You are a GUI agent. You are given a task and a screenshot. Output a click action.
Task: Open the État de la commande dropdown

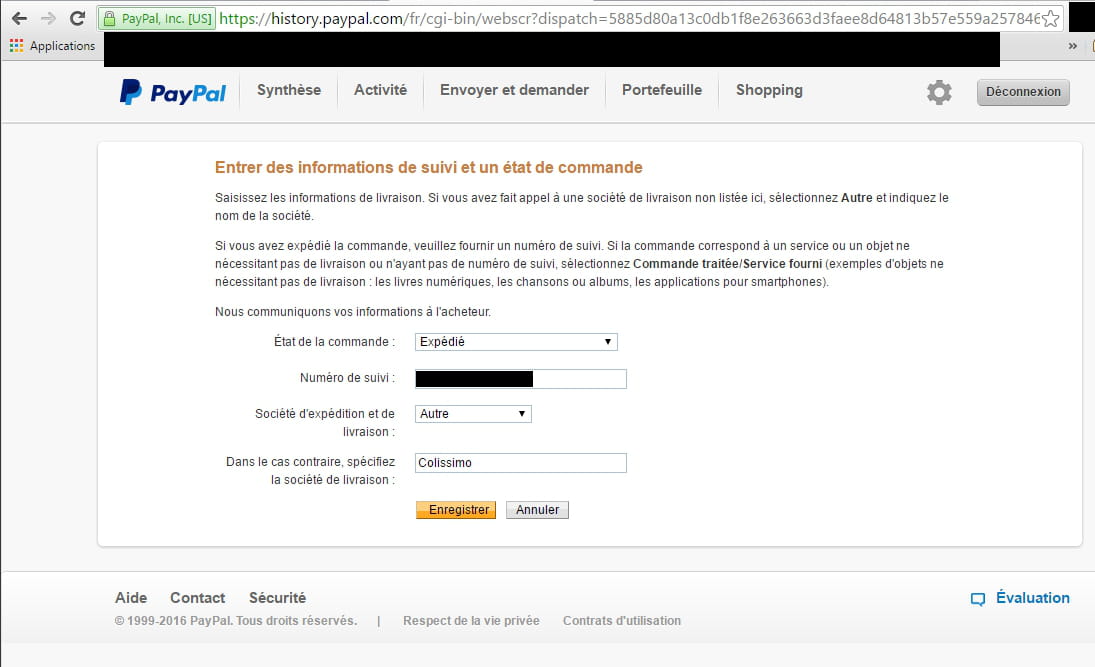516,342
